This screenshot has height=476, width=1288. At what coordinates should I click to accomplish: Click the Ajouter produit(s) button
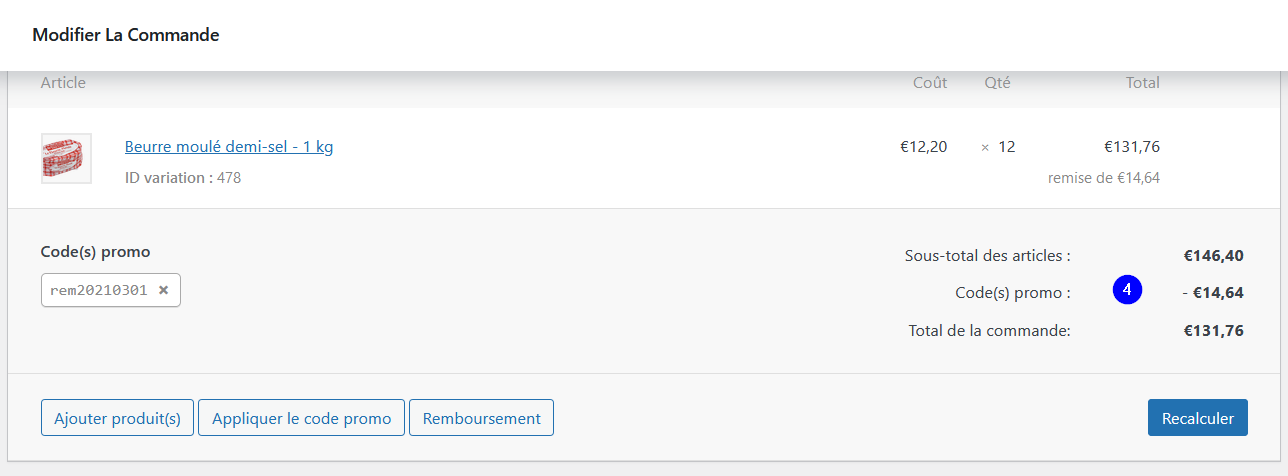tap(117, 418)
